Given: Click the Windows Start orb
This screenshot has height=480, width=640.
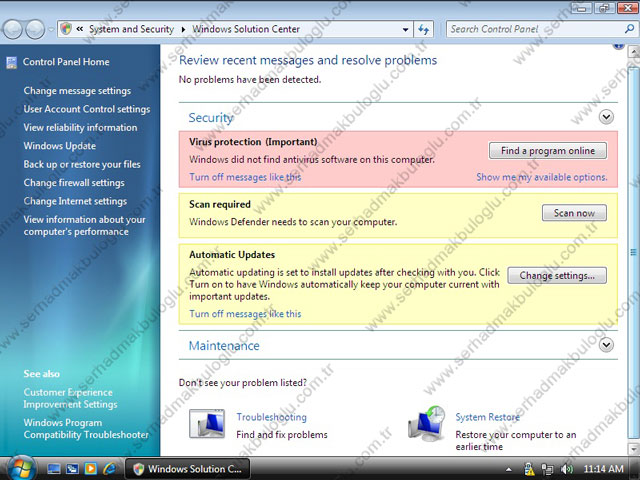Looking at the screenshot, I should 20,469.
